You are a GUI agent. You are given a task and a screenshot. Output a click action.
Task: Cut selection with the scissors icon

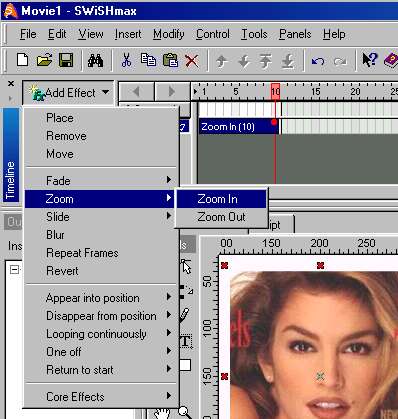[x=126, y=61]
